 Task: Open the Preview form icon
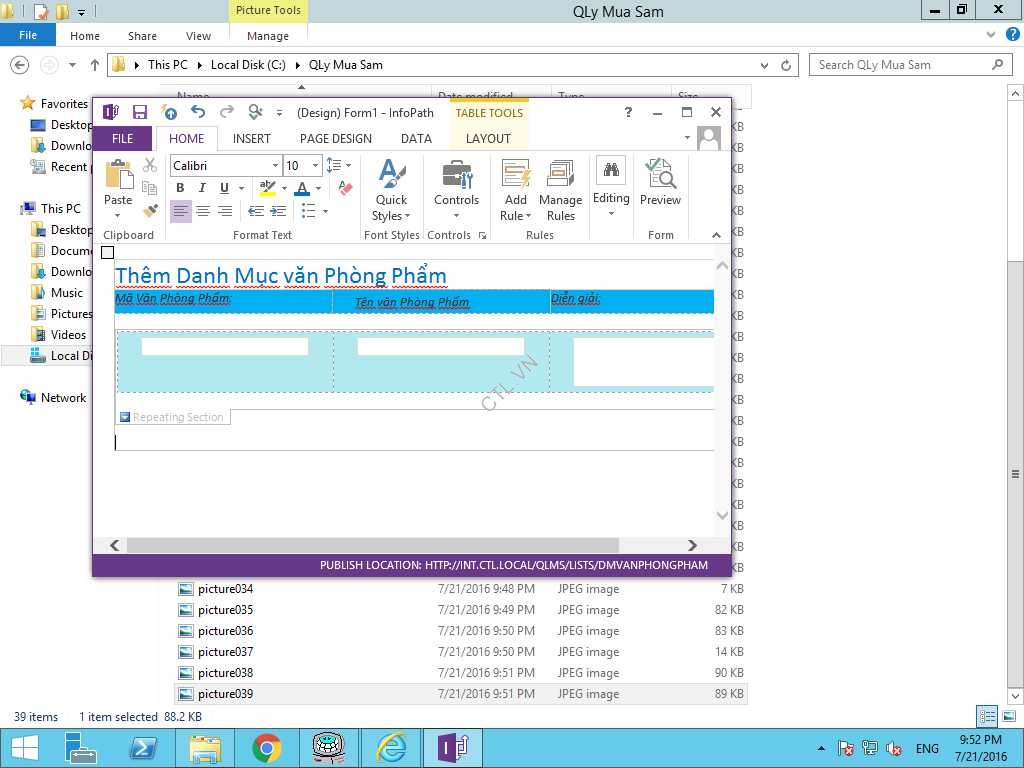point(660,182)
